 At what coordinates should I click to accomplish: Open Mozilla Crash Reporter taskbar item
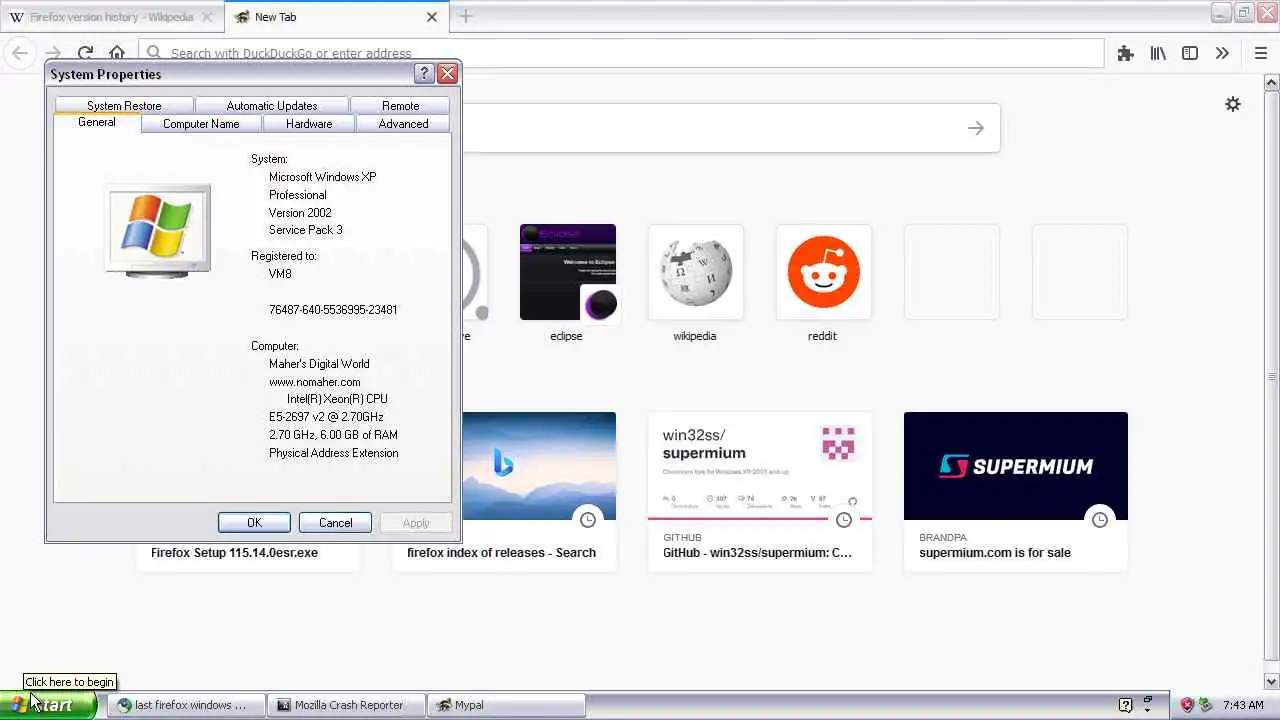(346, 705)
